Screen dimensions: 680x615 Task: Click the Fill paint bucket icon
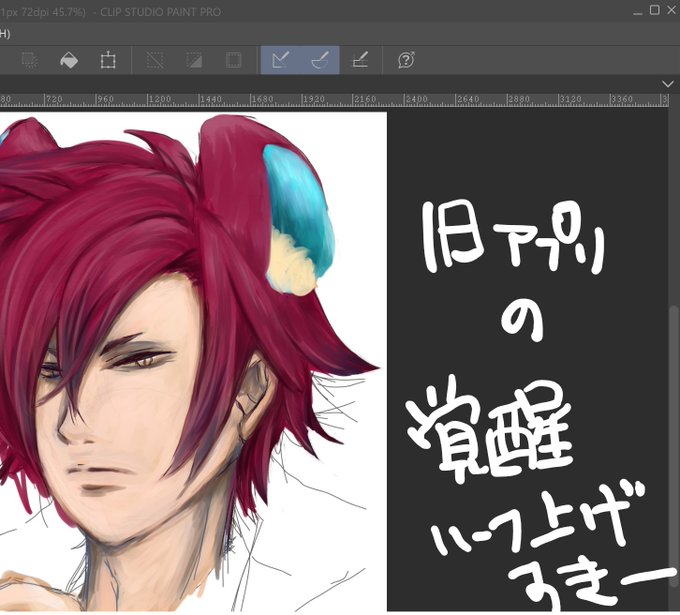coord(69,60)
